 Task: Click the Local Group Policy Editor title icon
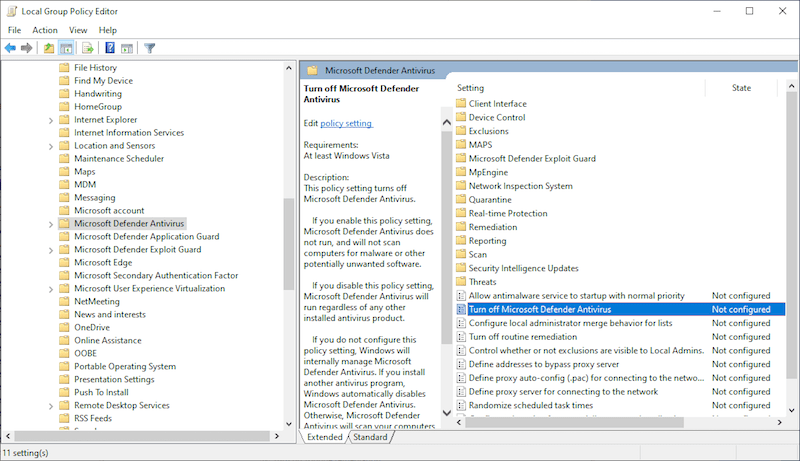11,11
